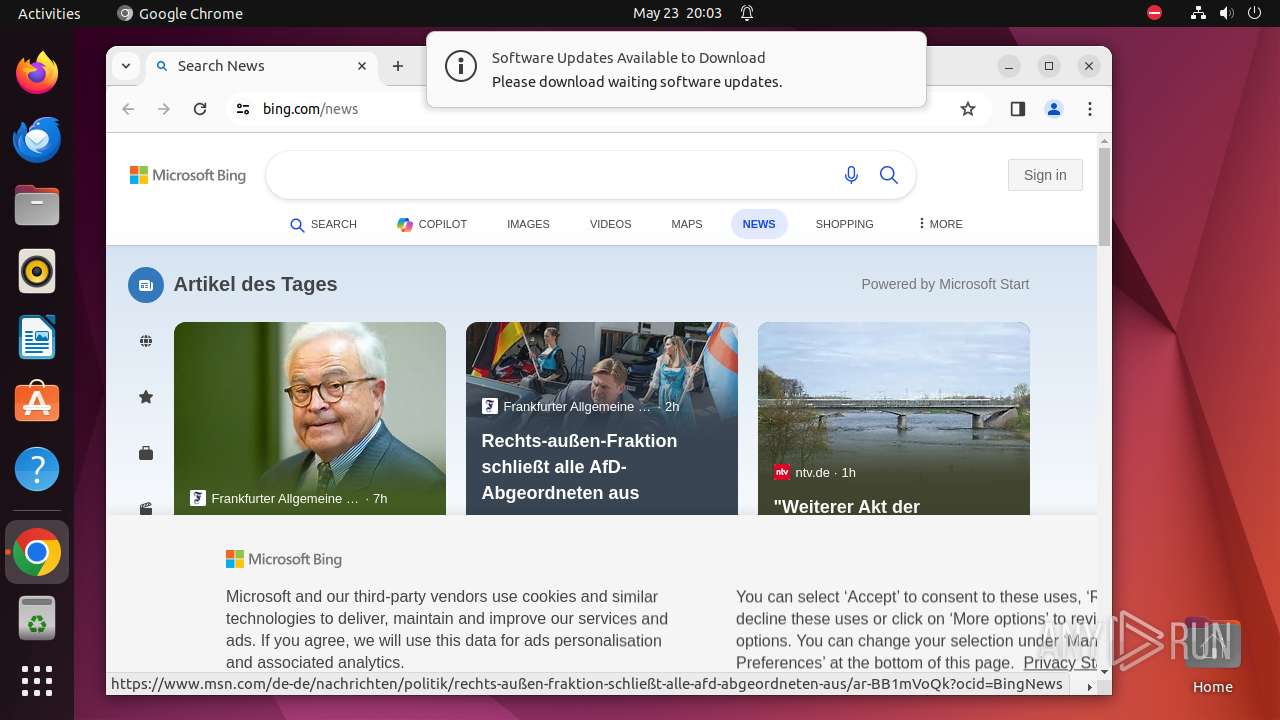Expand the MORE menu on Bing
1280x720 pixels.
click(940, 224)
